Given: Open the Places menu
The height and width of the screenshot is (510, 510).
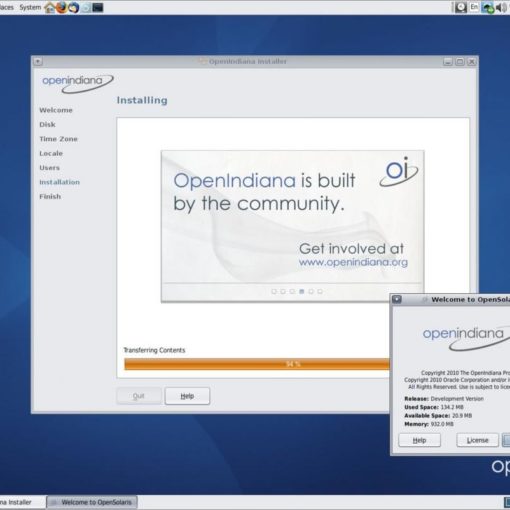Looking at the screenshot, I should [x=7, y=7].
